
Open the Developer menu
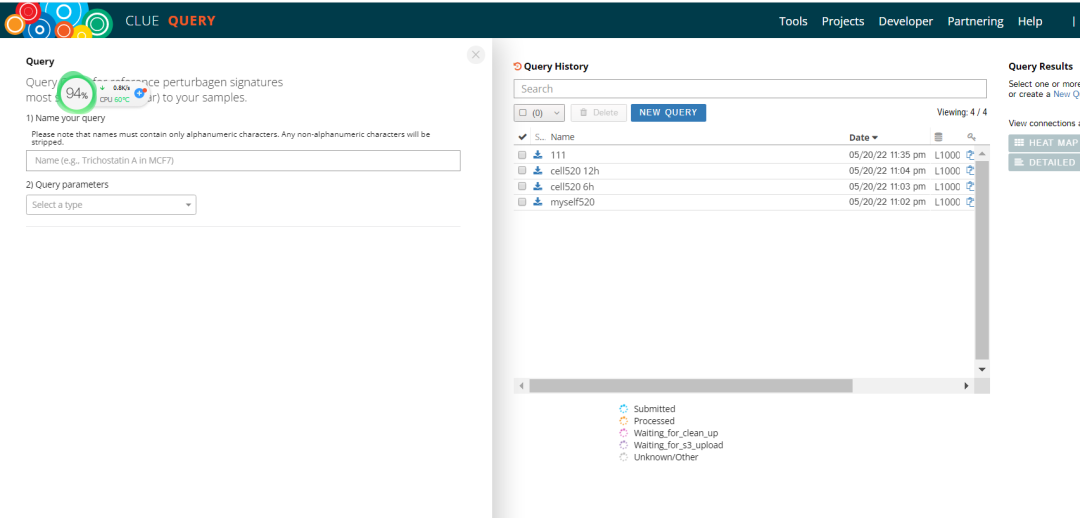[x=906, y=21]
